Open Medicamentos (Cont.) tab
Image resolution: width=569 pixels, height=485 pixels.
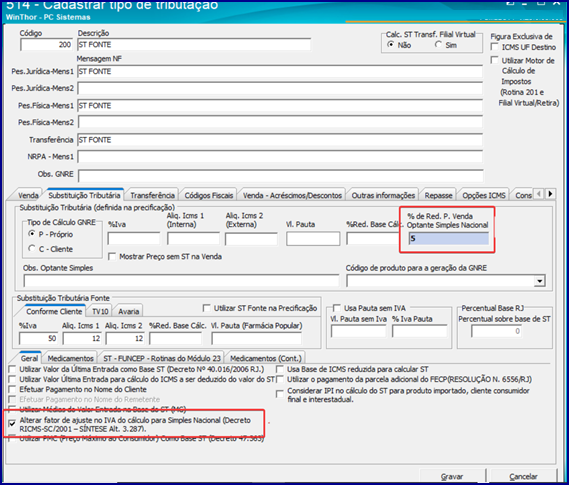coord(266,358)
